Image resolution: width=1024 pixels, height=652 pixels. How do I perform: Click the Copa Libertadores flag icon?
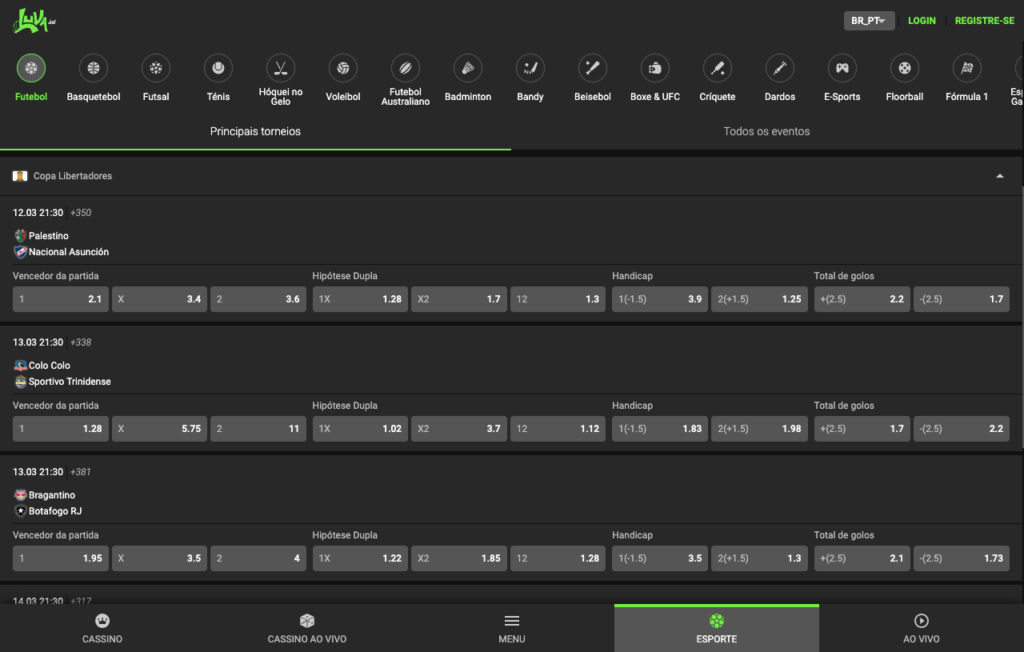click(x=20, y=176)
